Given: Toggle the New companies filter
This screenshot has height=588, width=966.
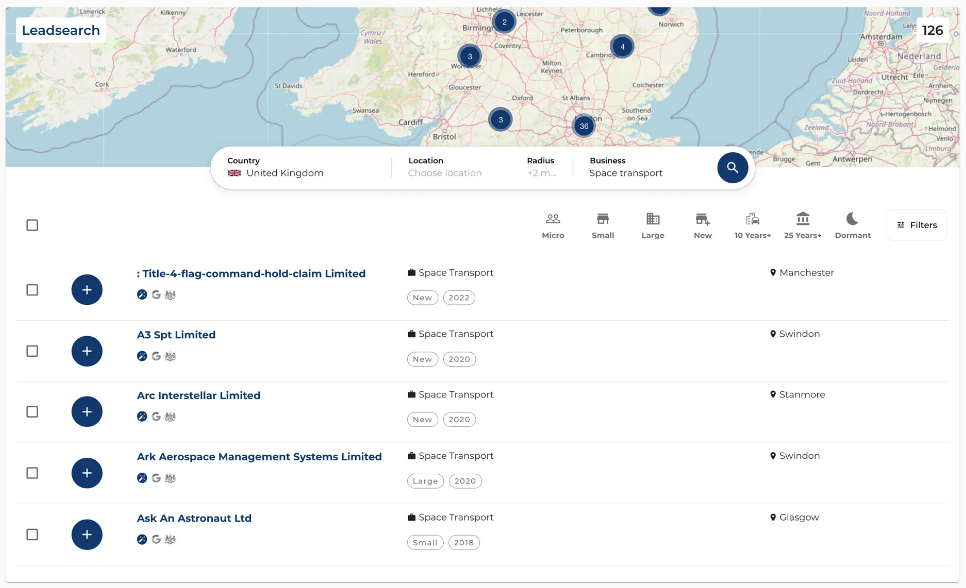Looking at the screenshot, I should [x=702, y=226].
